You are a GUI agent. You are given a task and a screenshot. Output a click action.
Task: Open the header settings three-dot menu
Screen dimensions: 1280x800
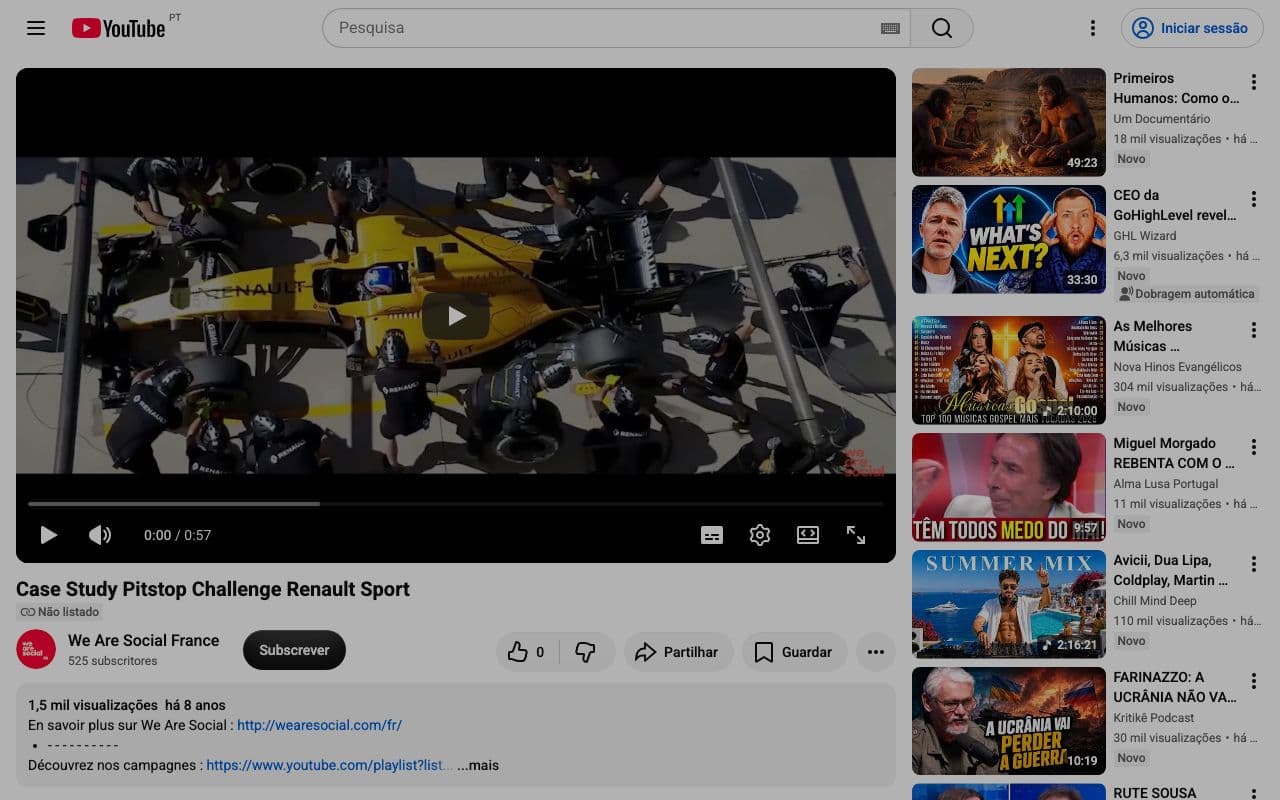1093,28
